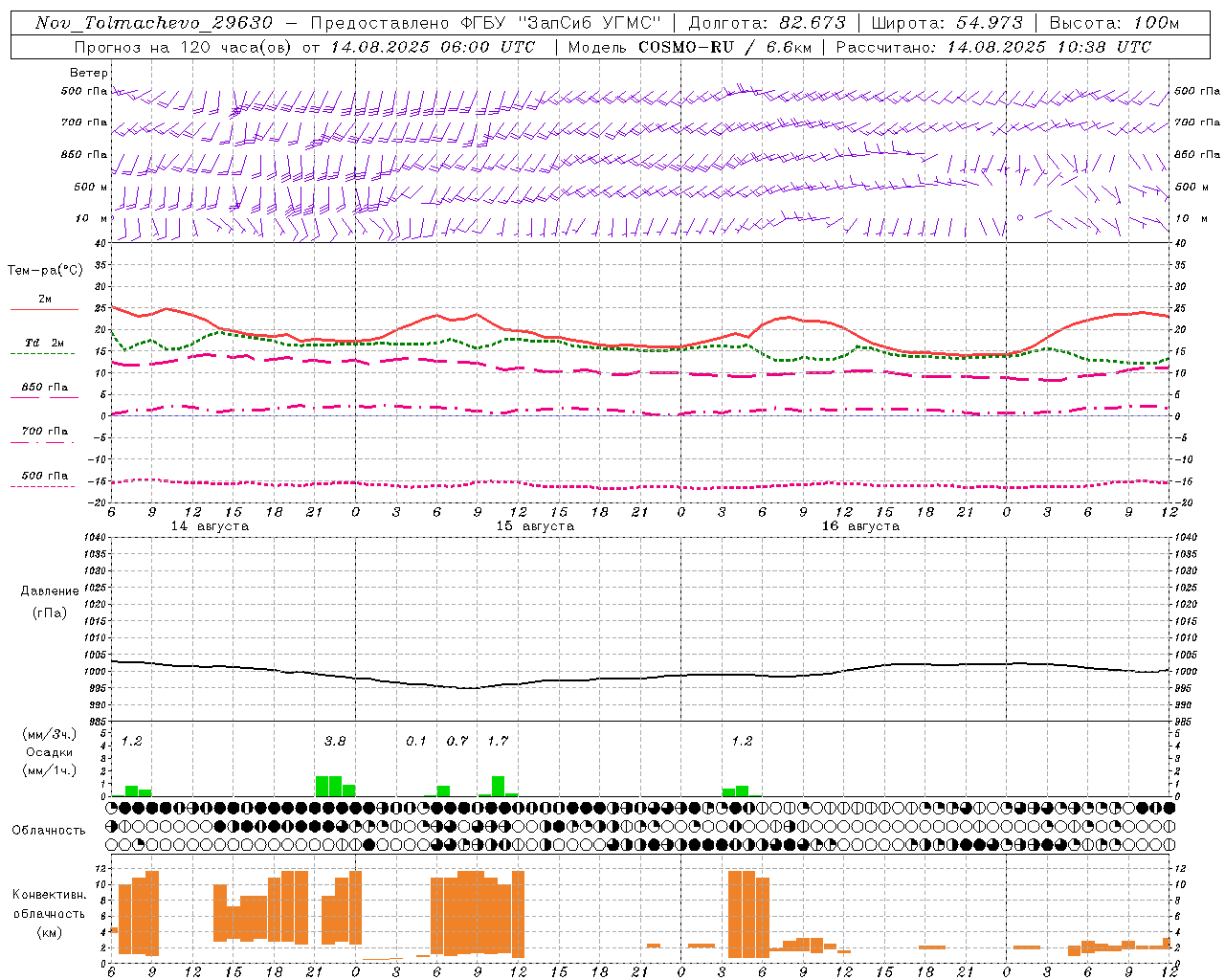Click the 0.1 precipitation total value
Viewport: 1225px width, 980px height.
[x=416, y=741]
